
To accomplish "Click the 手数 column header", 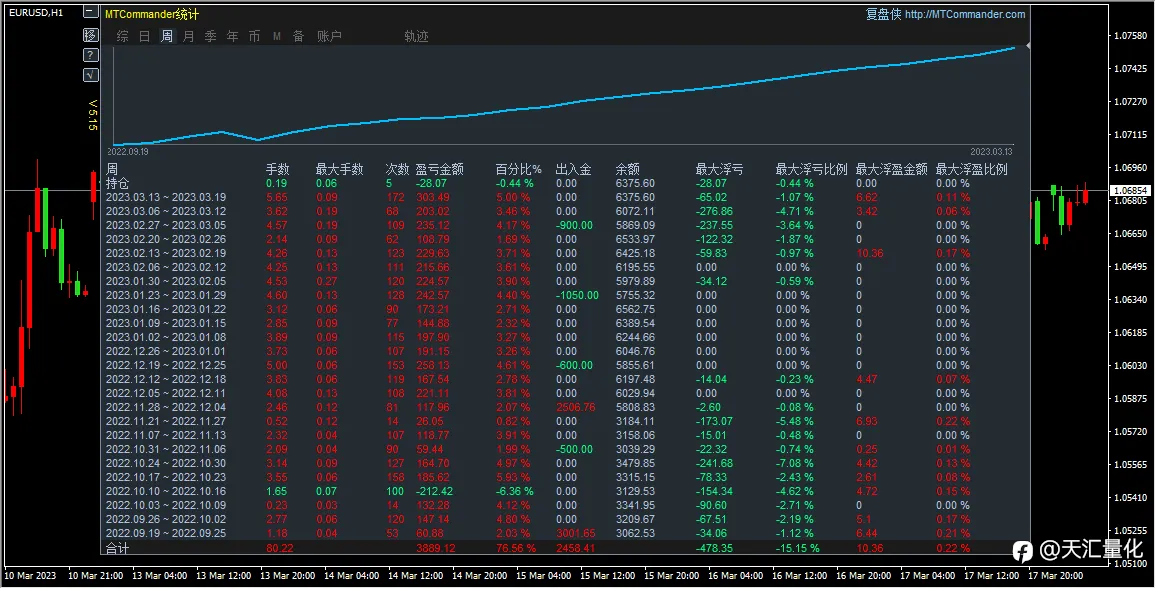I will coord(278,170).
